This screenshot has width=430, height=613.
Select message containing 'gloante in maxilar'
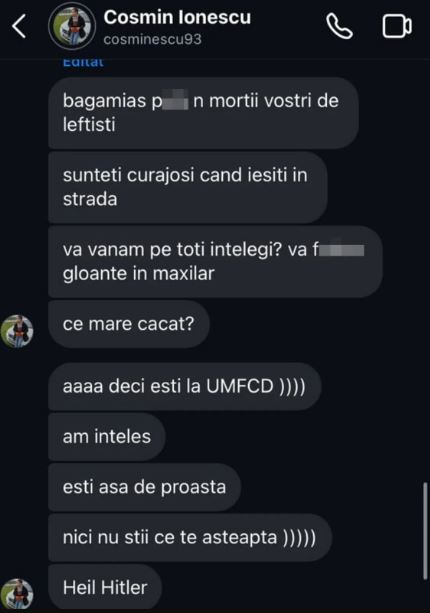(215, 262)
